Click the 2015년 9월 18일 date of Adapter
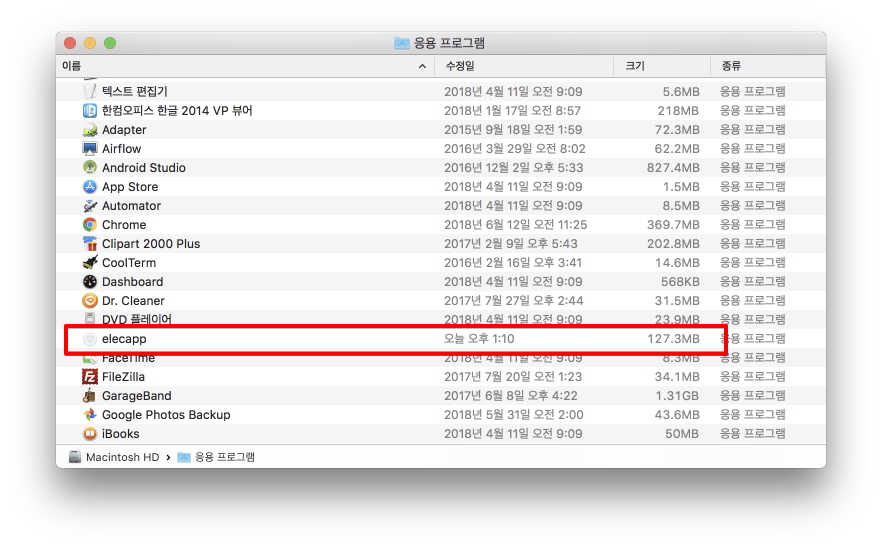Viewport: 882px width, 548px height. [513, 130]
